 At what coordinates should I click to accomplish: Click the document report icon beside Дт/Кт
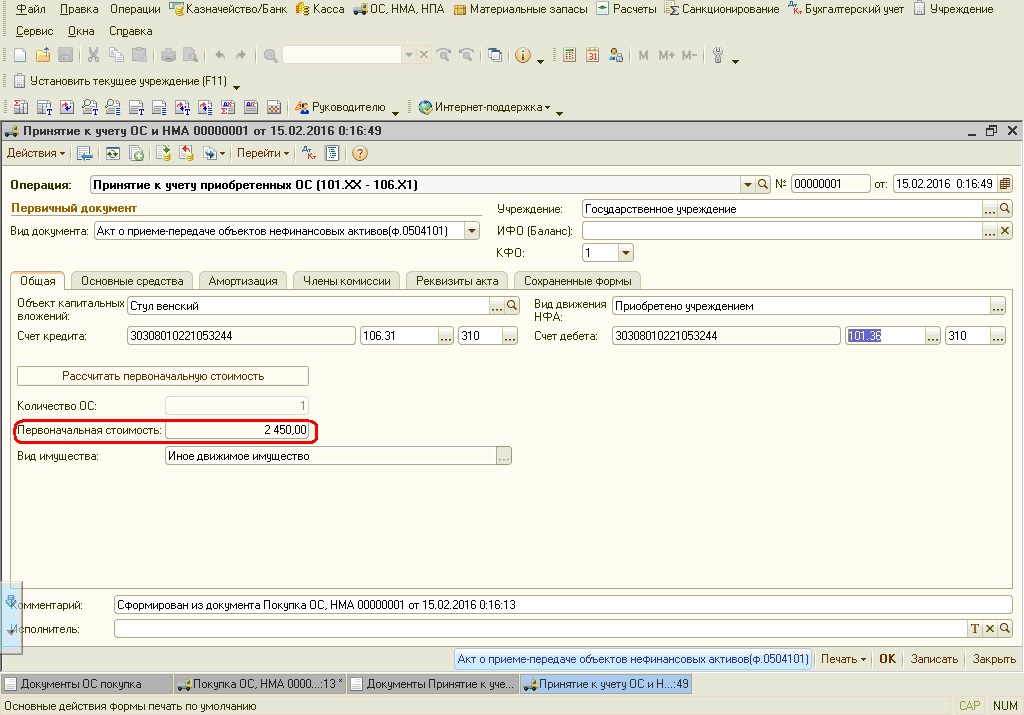point(332,153)
